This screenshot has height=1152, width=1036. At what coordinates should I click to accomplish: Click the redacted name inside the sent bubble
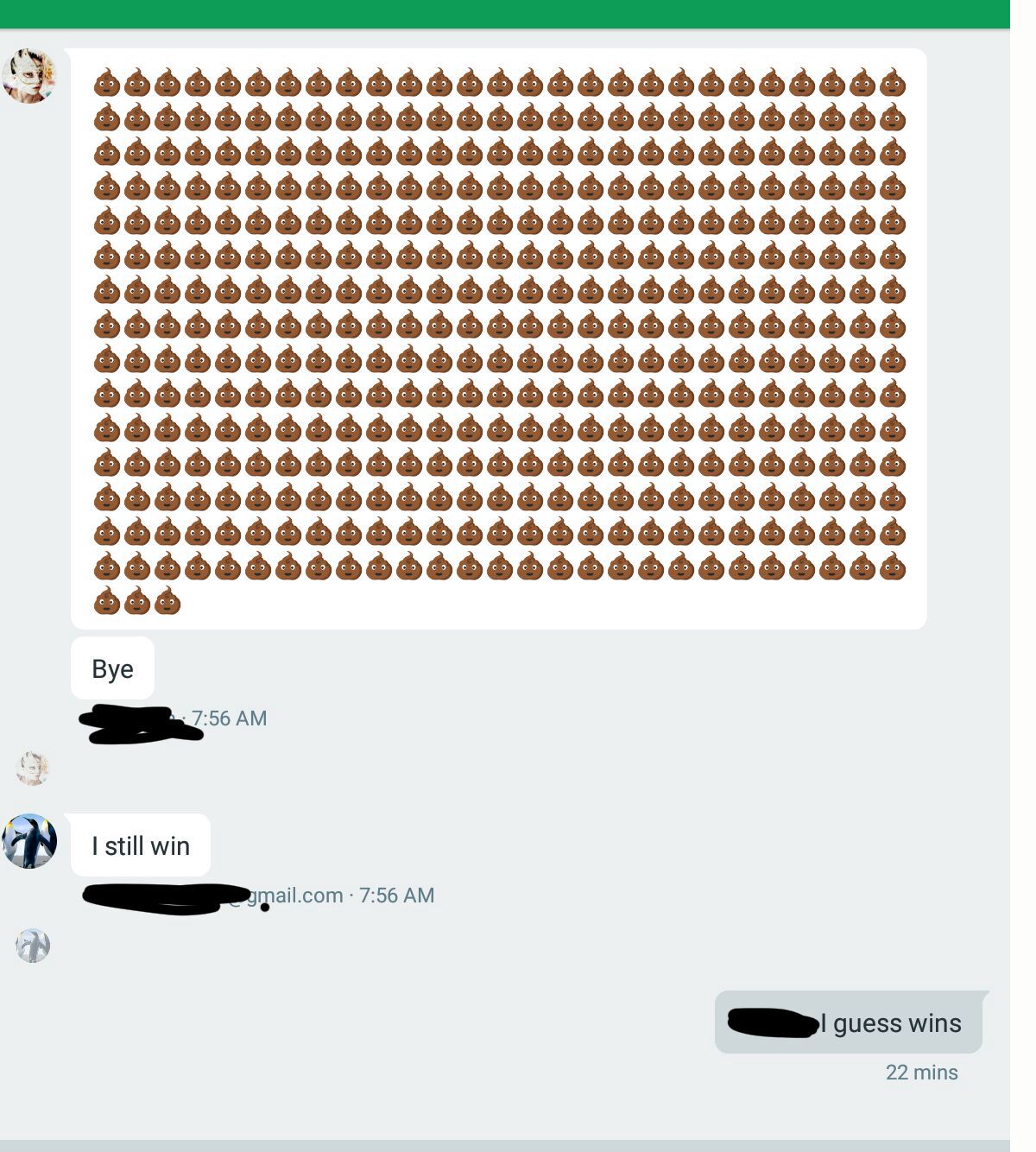click(773, 1022)
